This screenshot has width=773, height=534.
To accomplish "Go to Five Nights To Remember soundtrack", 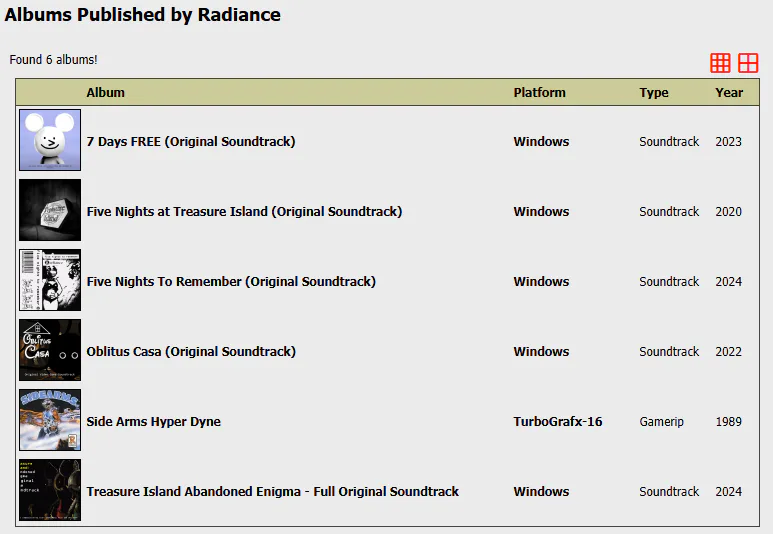I will pos(231,282).
